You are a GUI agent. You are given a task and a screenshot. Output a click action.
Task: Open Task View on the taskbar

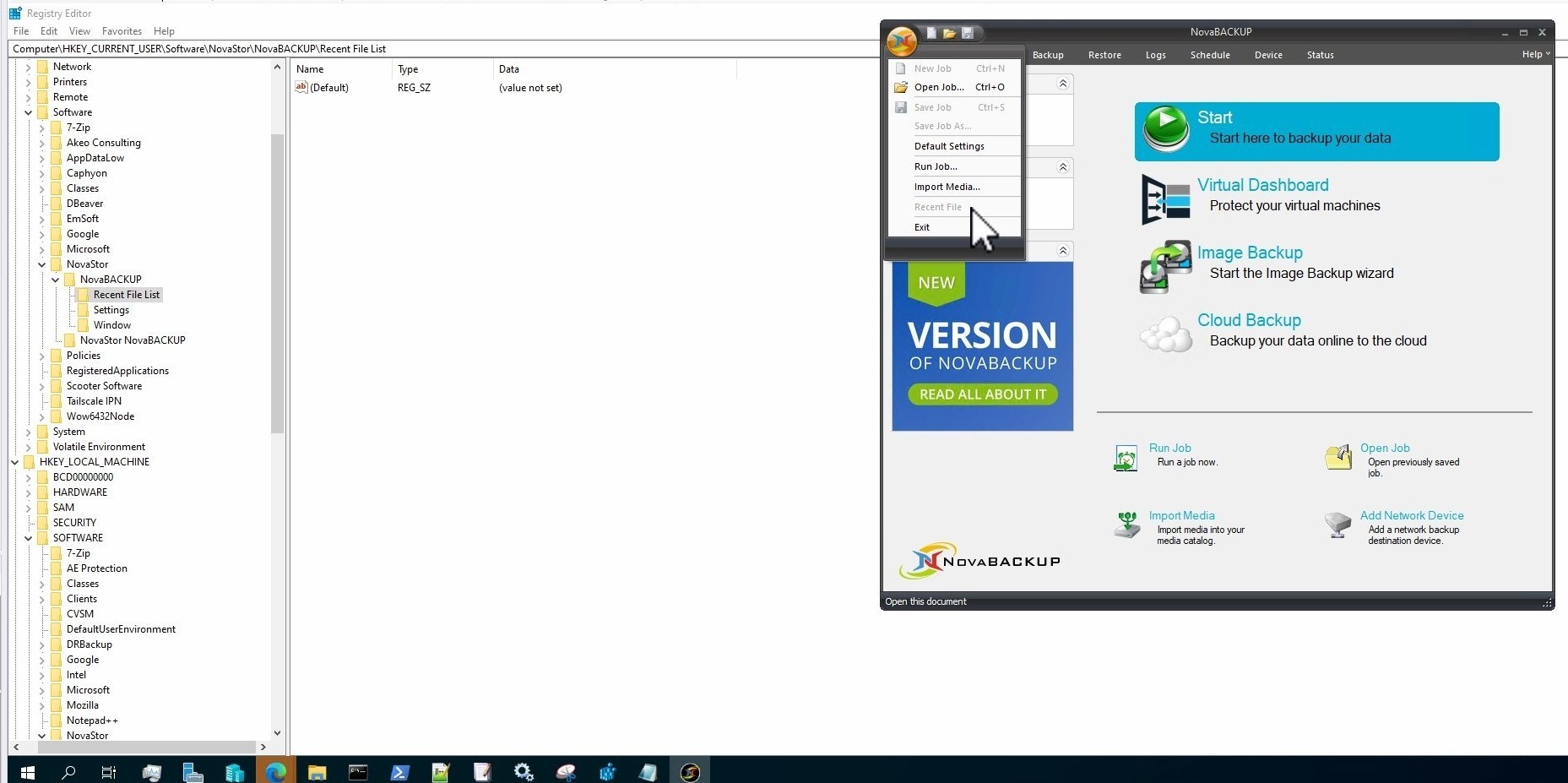coord(109,772)
